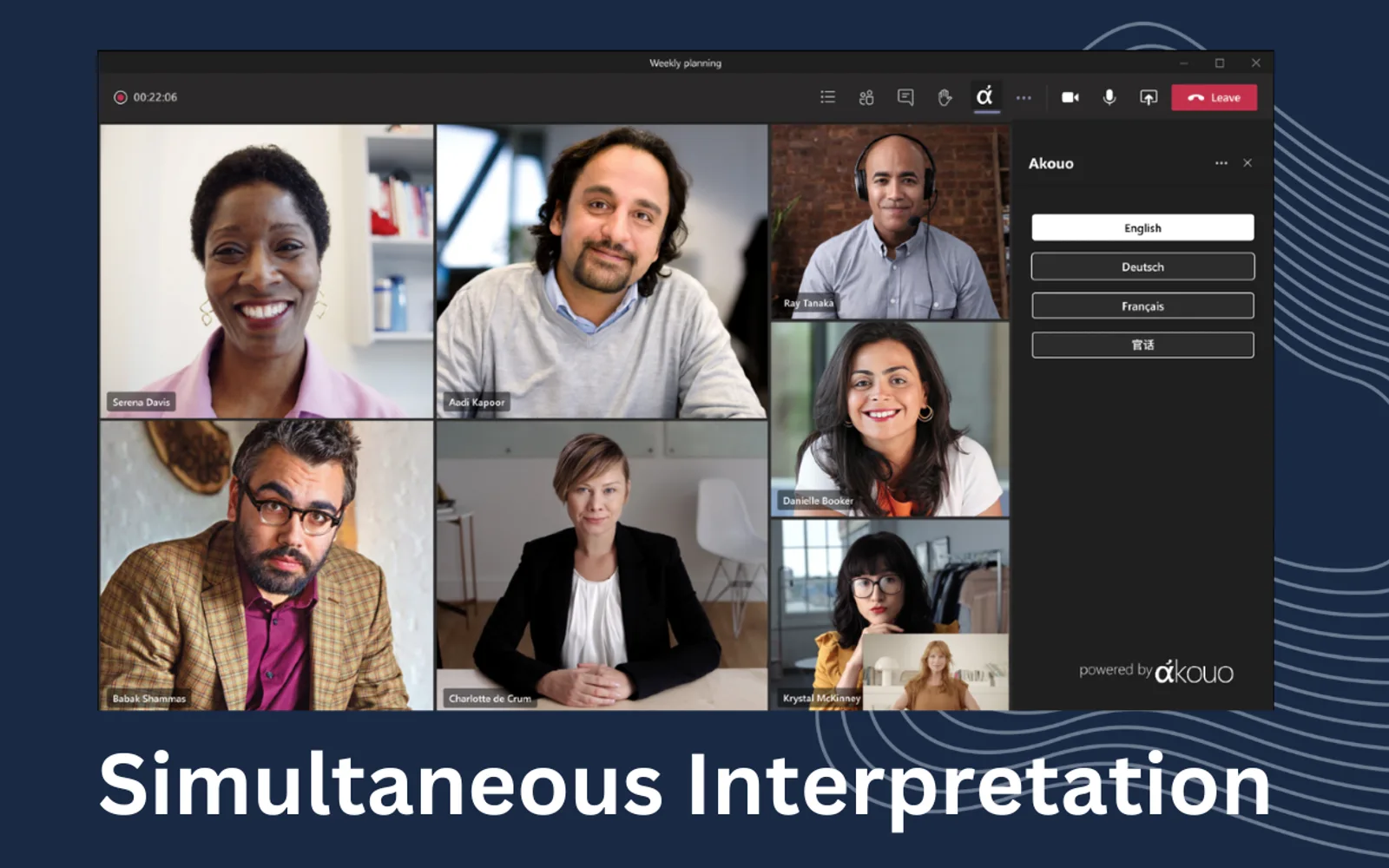Choose Français interpretation channel

(1142, 306)
